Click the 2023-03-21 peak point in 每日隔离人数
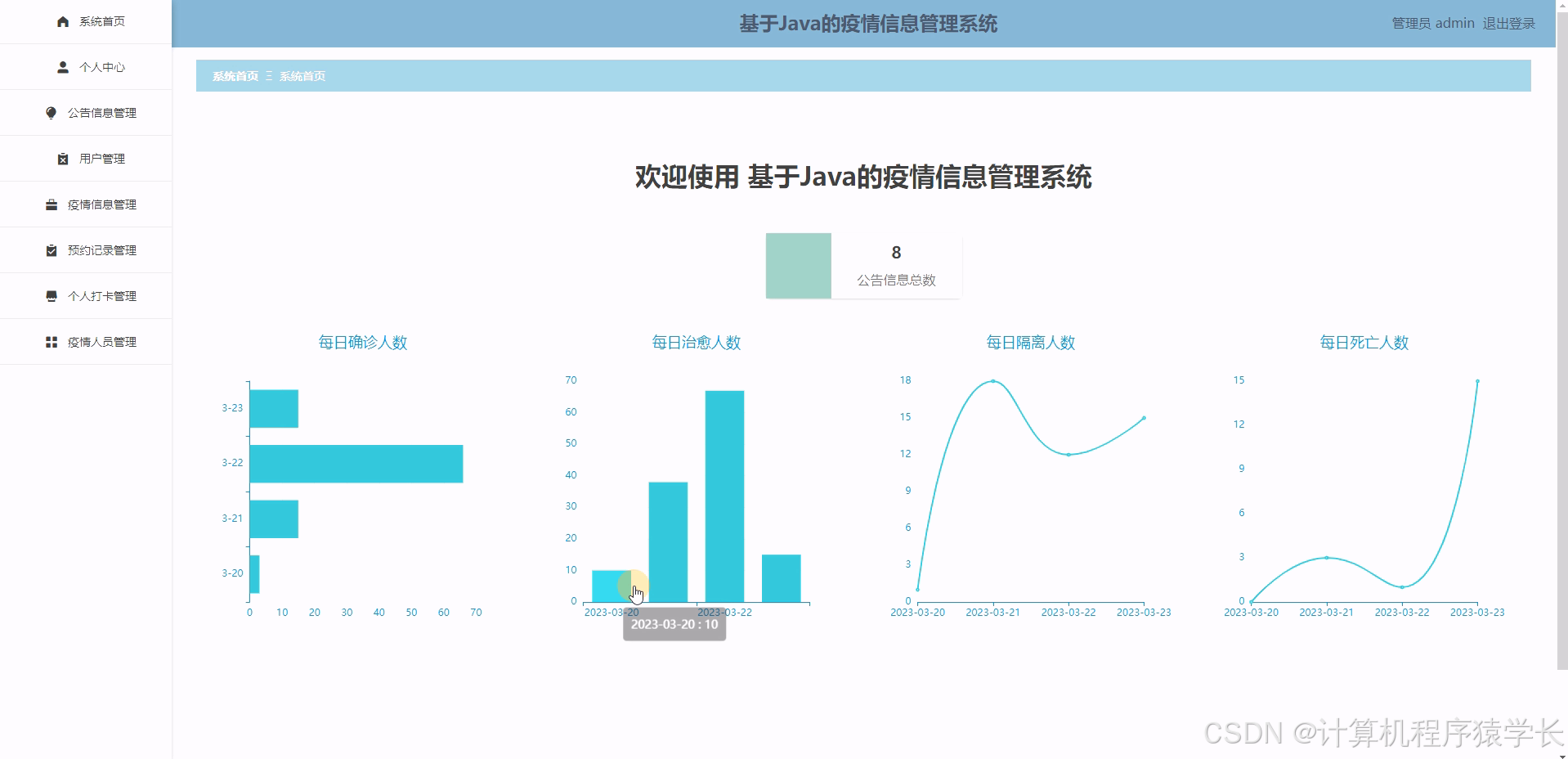Screen dimensions: 1568x759 point(992,381)
